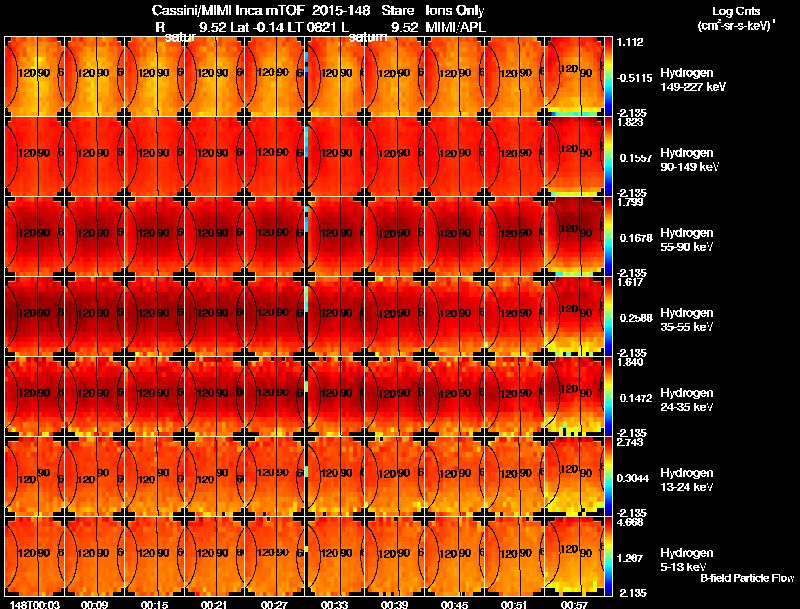Click the 'Ions Only' title text
800x609 pixels.
(455, 11)
